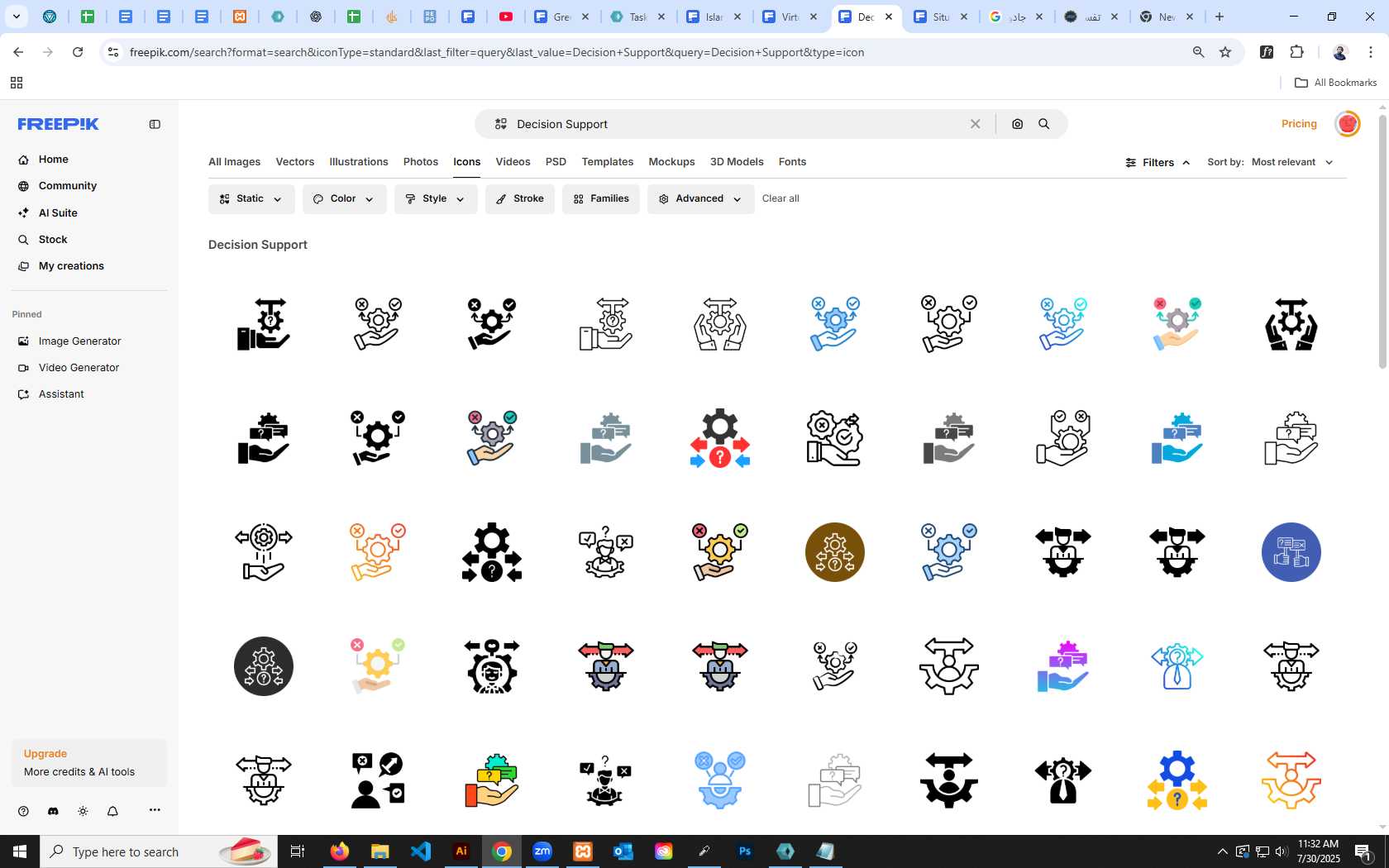Bookmark this page with the star icon

click(x=1225, y=52)
